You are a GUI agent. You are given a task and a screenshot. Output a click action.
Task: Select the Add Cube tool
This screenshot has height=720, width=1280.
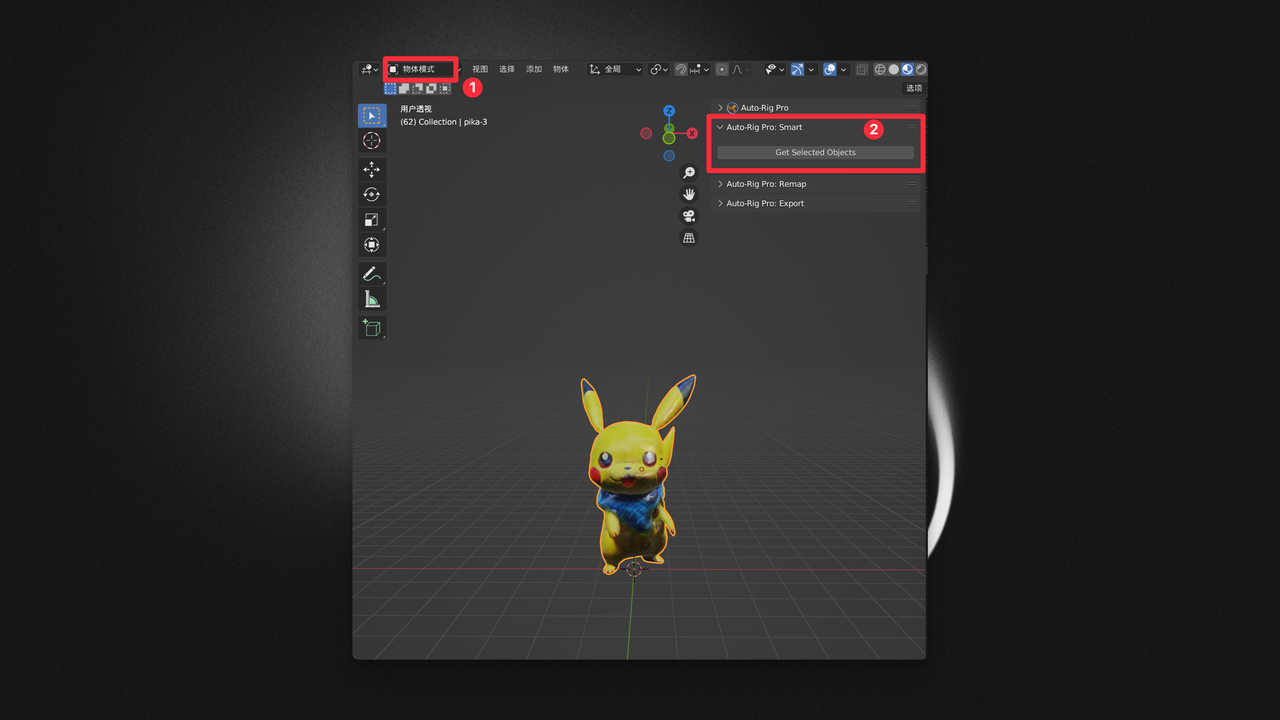pos(371,327)
